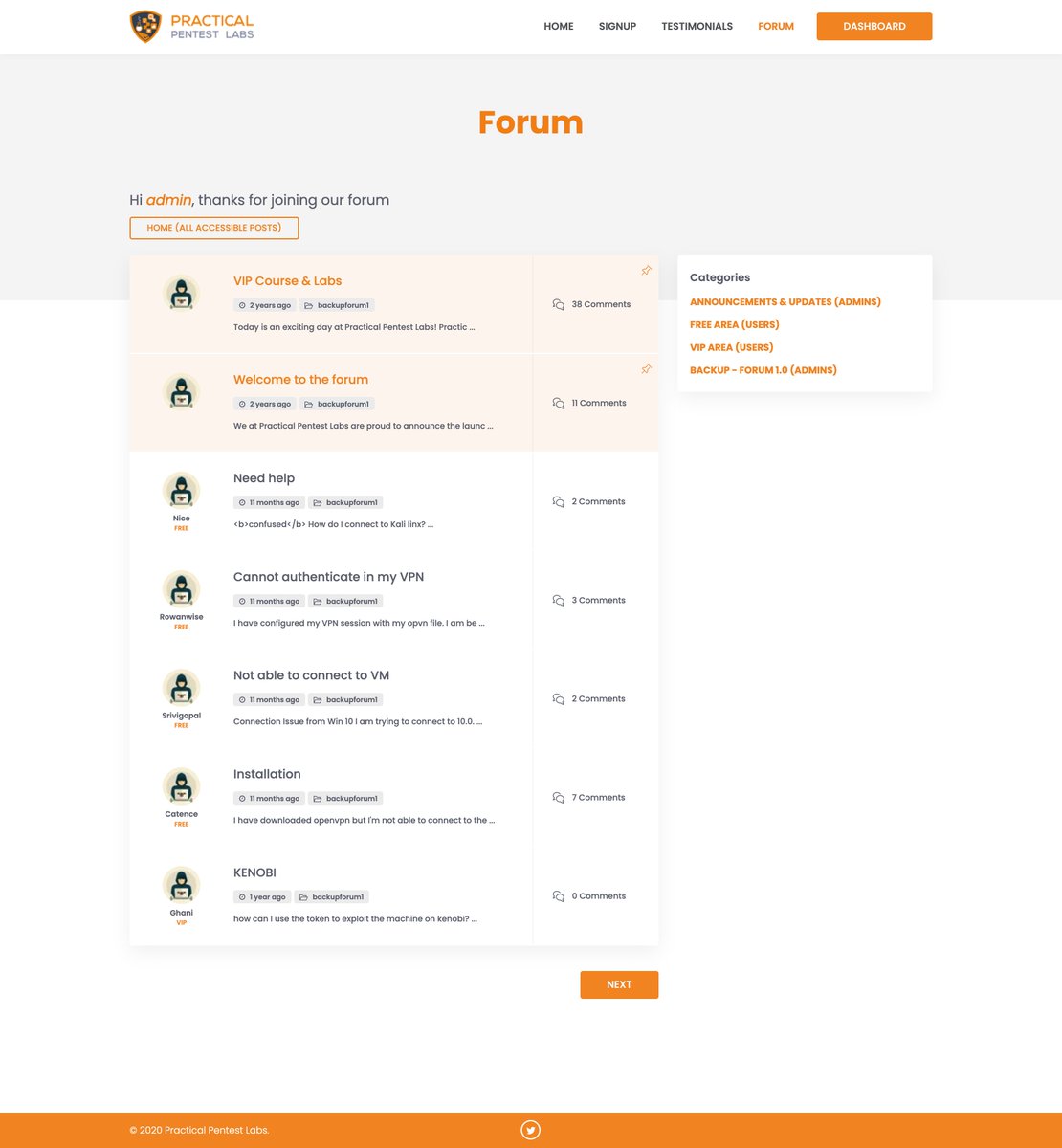Click the Twitter icon in the footer

[531, 1131]
